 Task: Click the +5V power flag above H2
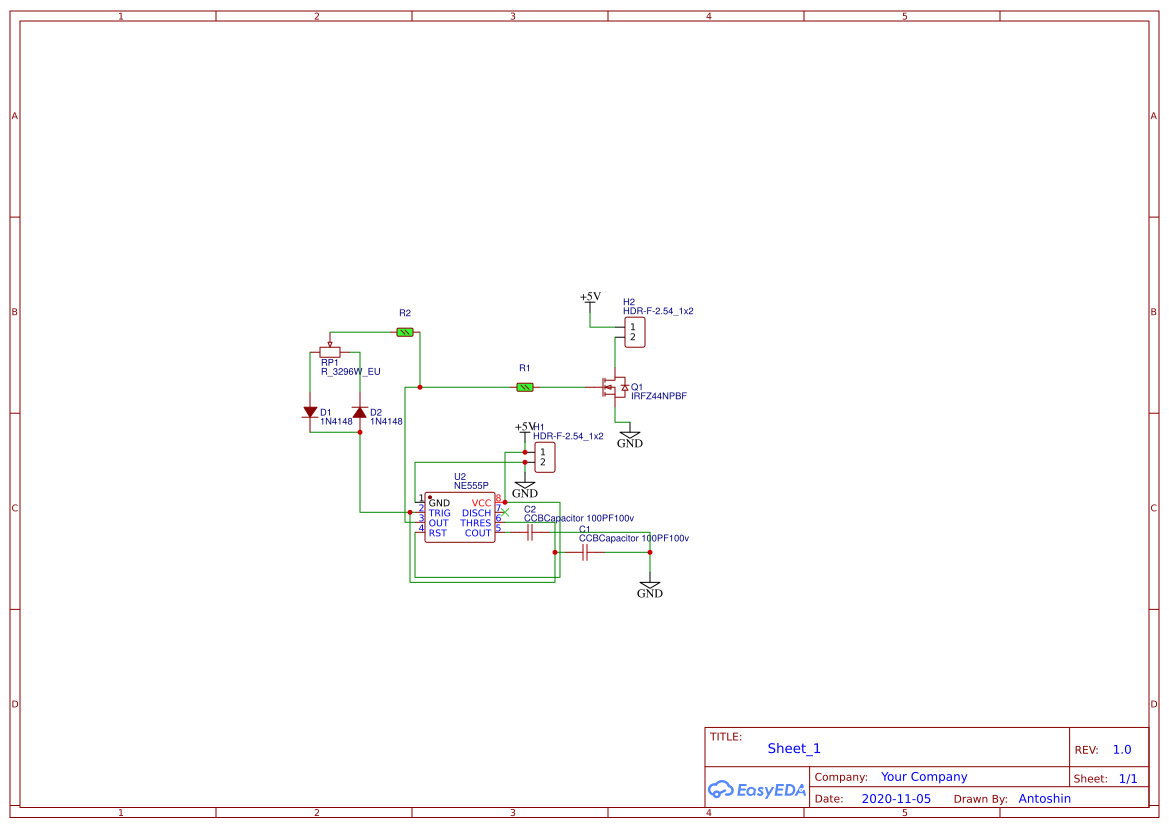tap(590, 299)
